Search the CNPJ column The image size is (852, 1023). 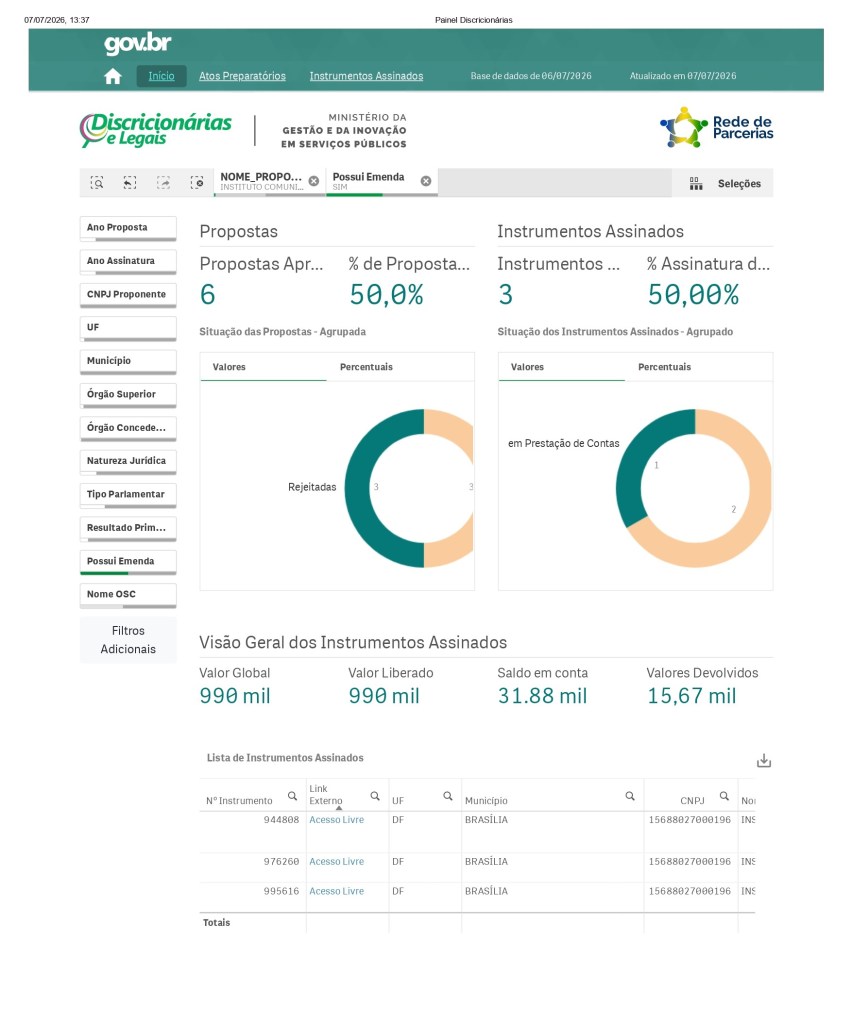(724, 796)
